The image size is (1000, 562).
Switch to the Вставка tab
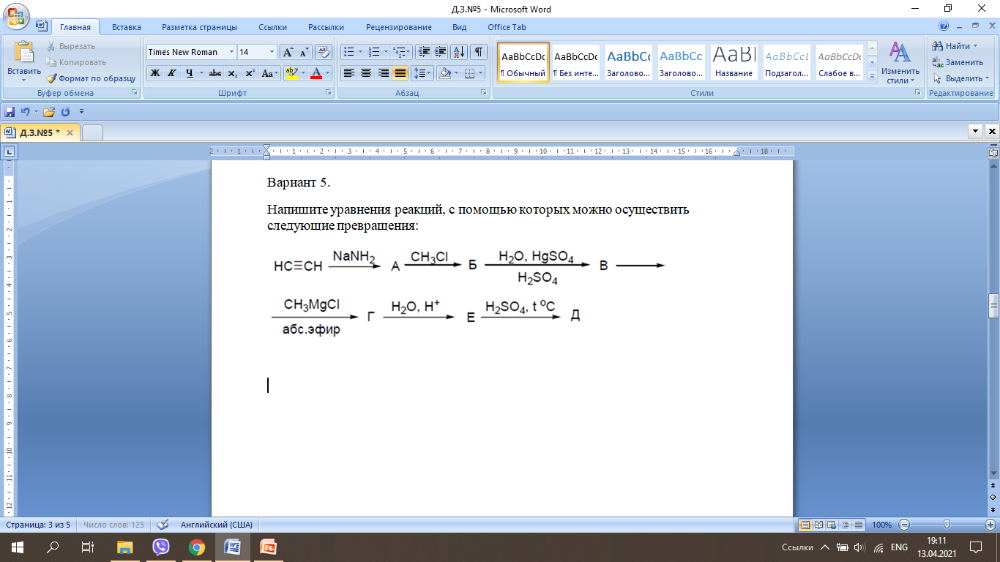click(x=126, y=27)
